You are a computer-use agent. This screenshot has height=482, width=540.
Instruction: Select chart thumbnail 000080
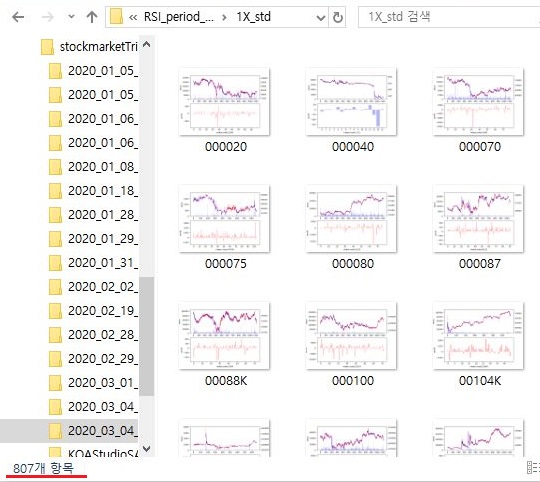351,219
